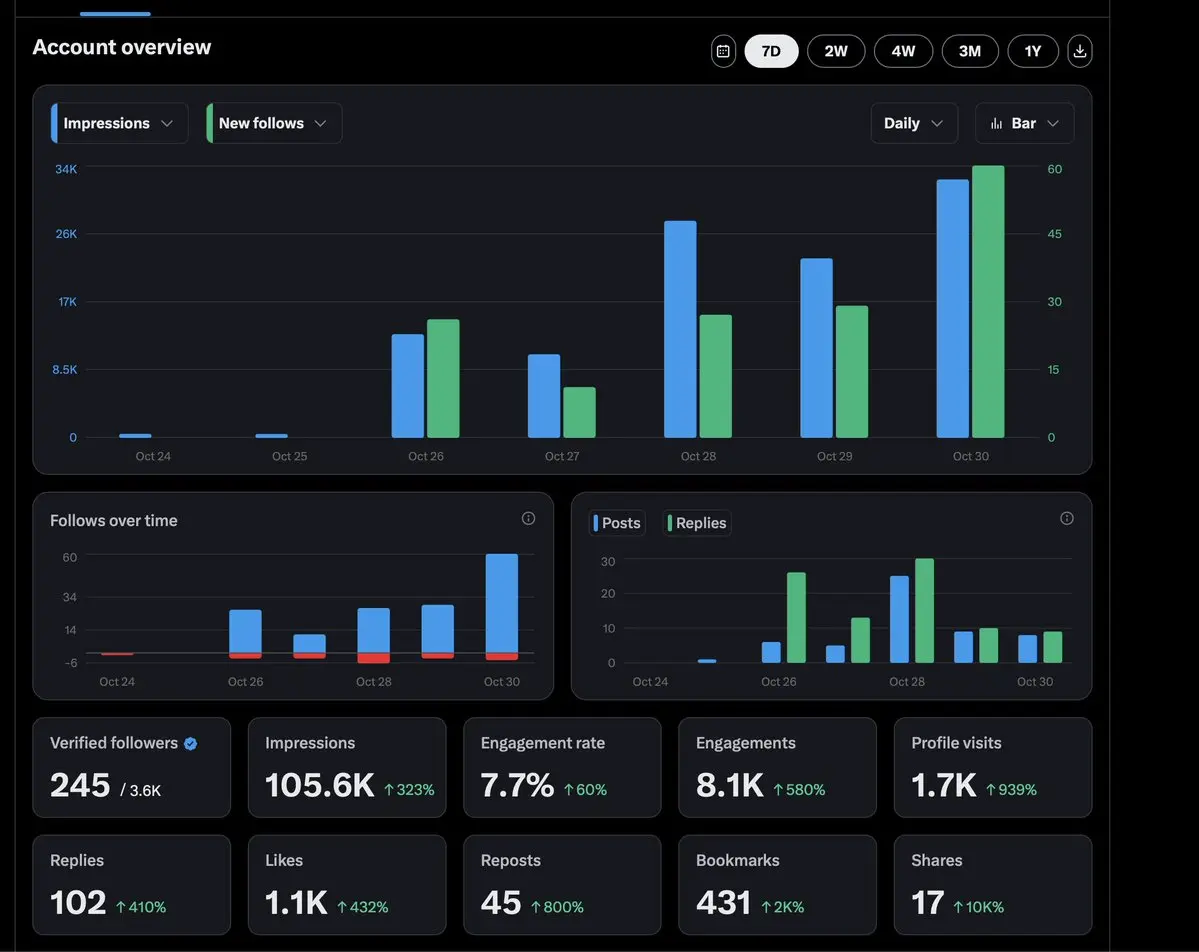Viewport: 1199px width, 952px height.
Task: Open the Impressions metric dropdown
Action: pos(119,123)
